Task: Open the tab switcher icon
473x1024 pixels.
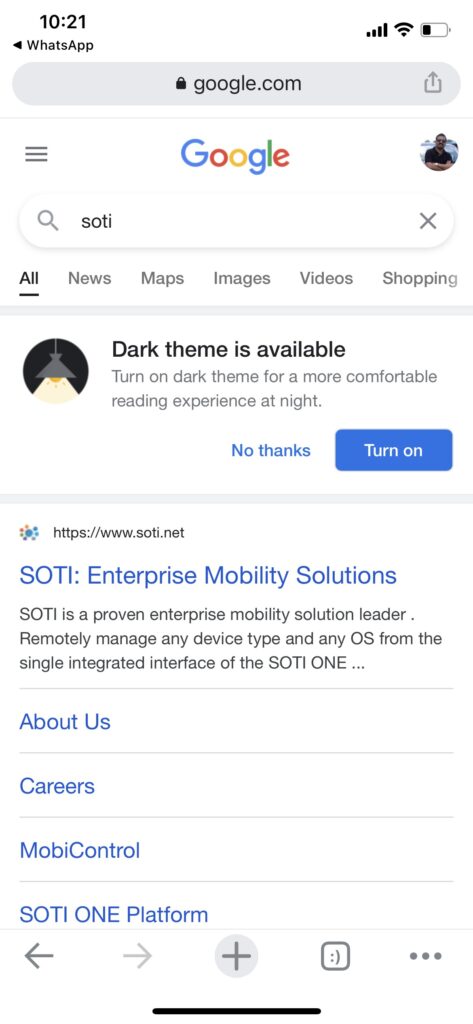Action: [x=336, y=957]
